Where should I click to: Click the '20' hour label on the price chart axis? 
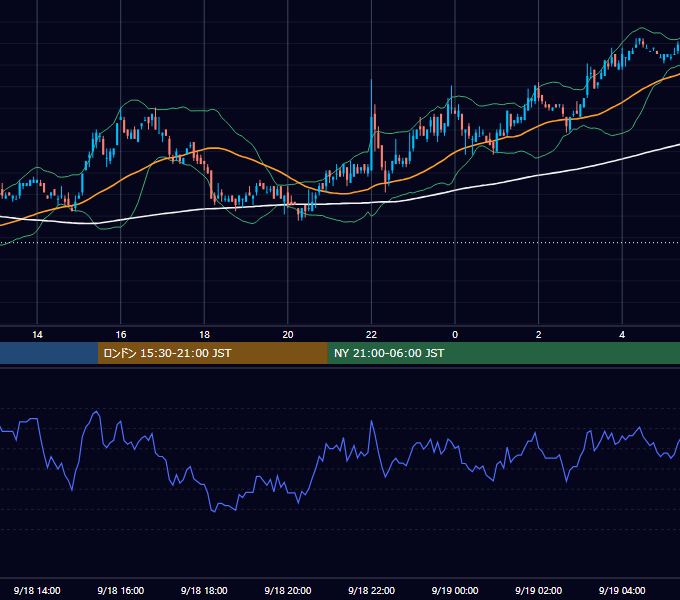288,334
